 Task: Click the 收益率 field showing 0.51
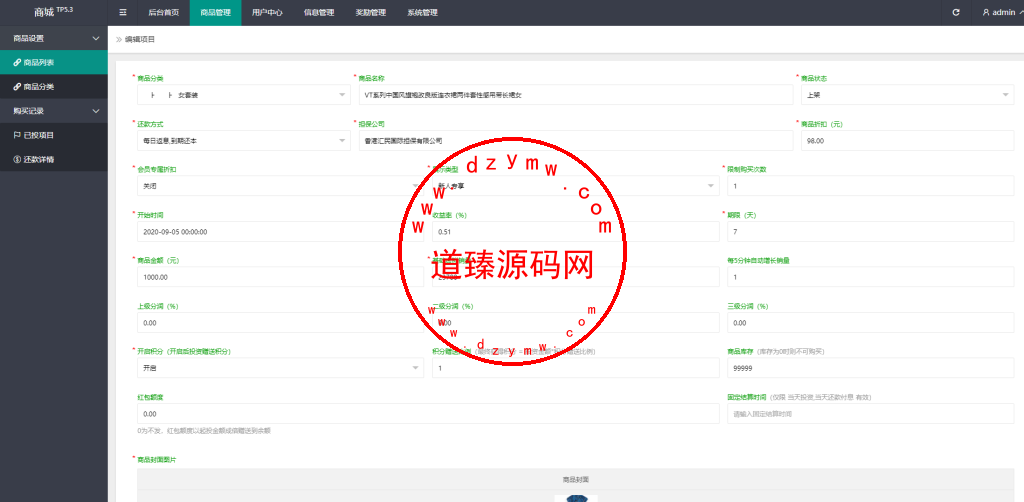pyautogui.click(x=575, y=232)
